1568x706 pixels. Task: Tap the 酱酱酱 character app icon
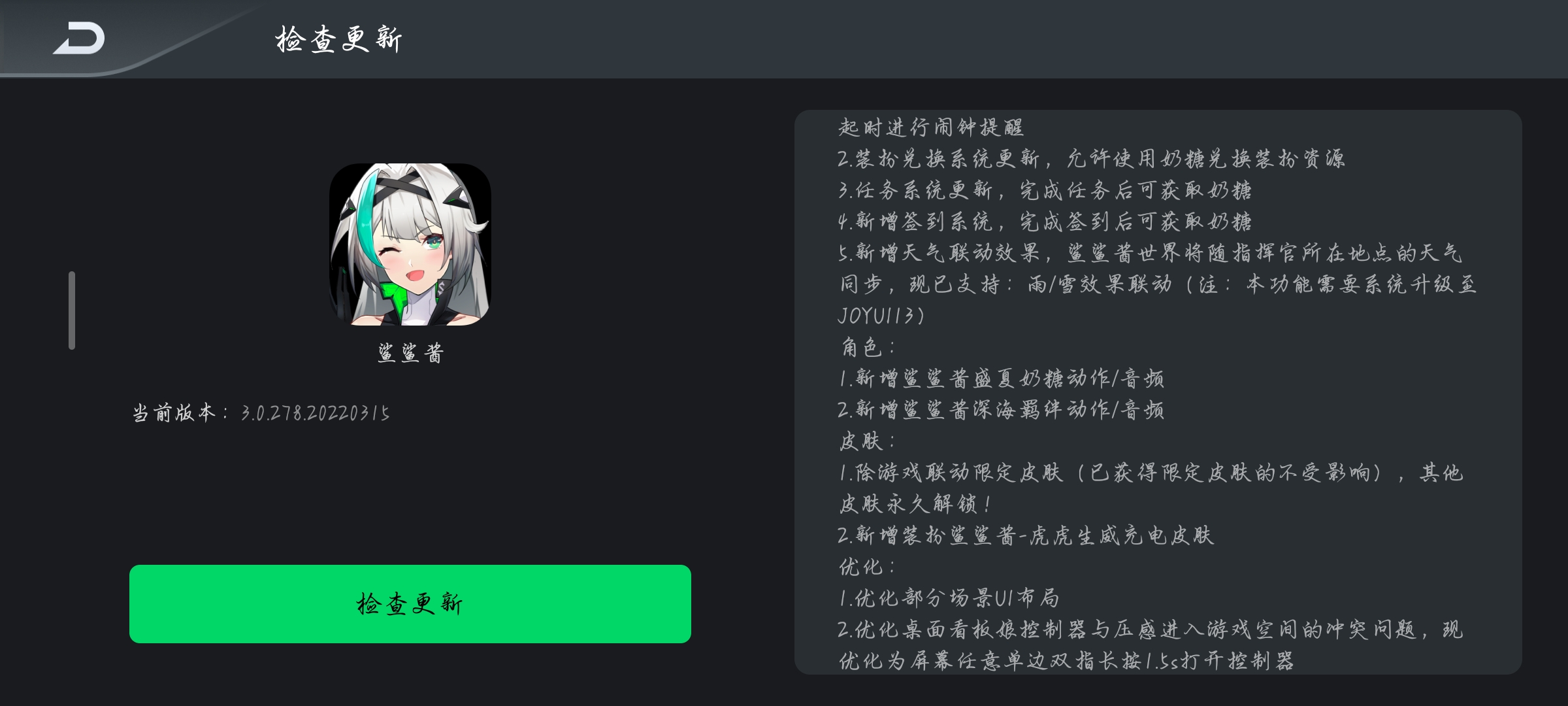click(x=410, y=244)
